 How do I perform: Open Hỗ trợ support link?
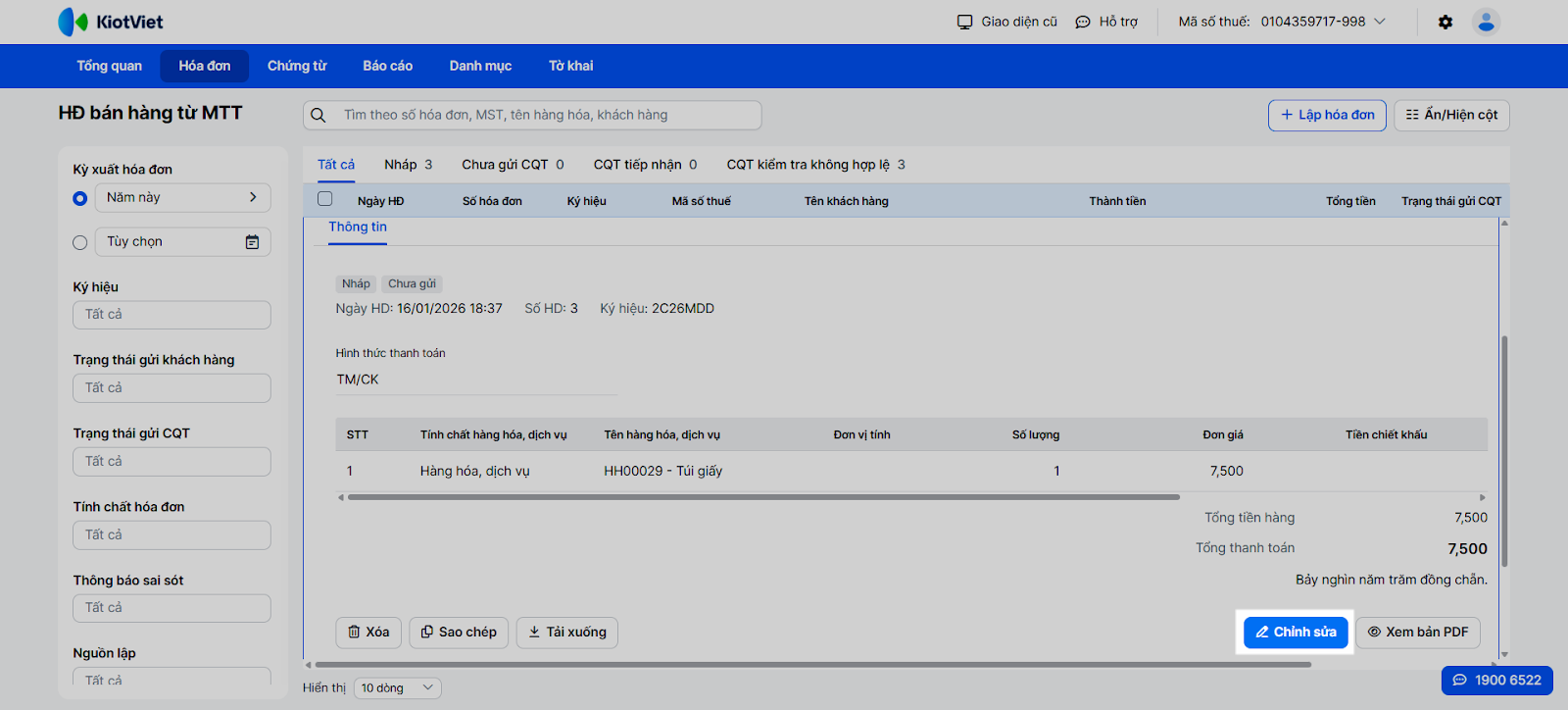1106,22
